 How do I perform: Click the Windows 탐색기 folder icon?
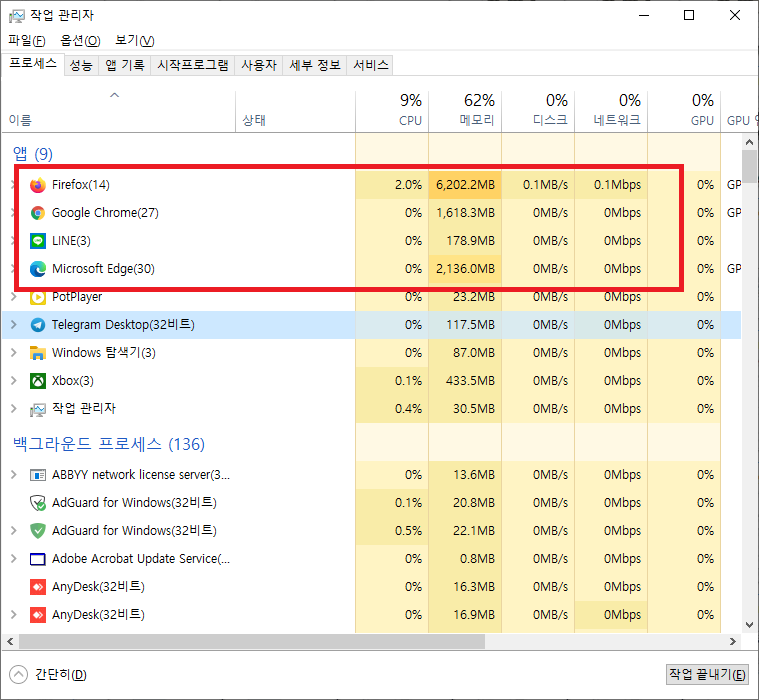point(38,353)
